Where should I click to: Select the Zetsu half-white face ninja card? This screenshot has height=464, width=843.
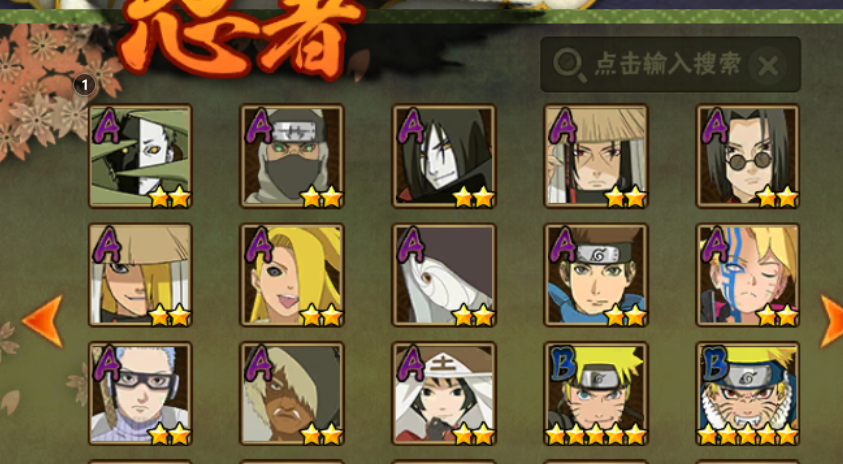pyautogui.click(x=140, y=156)
